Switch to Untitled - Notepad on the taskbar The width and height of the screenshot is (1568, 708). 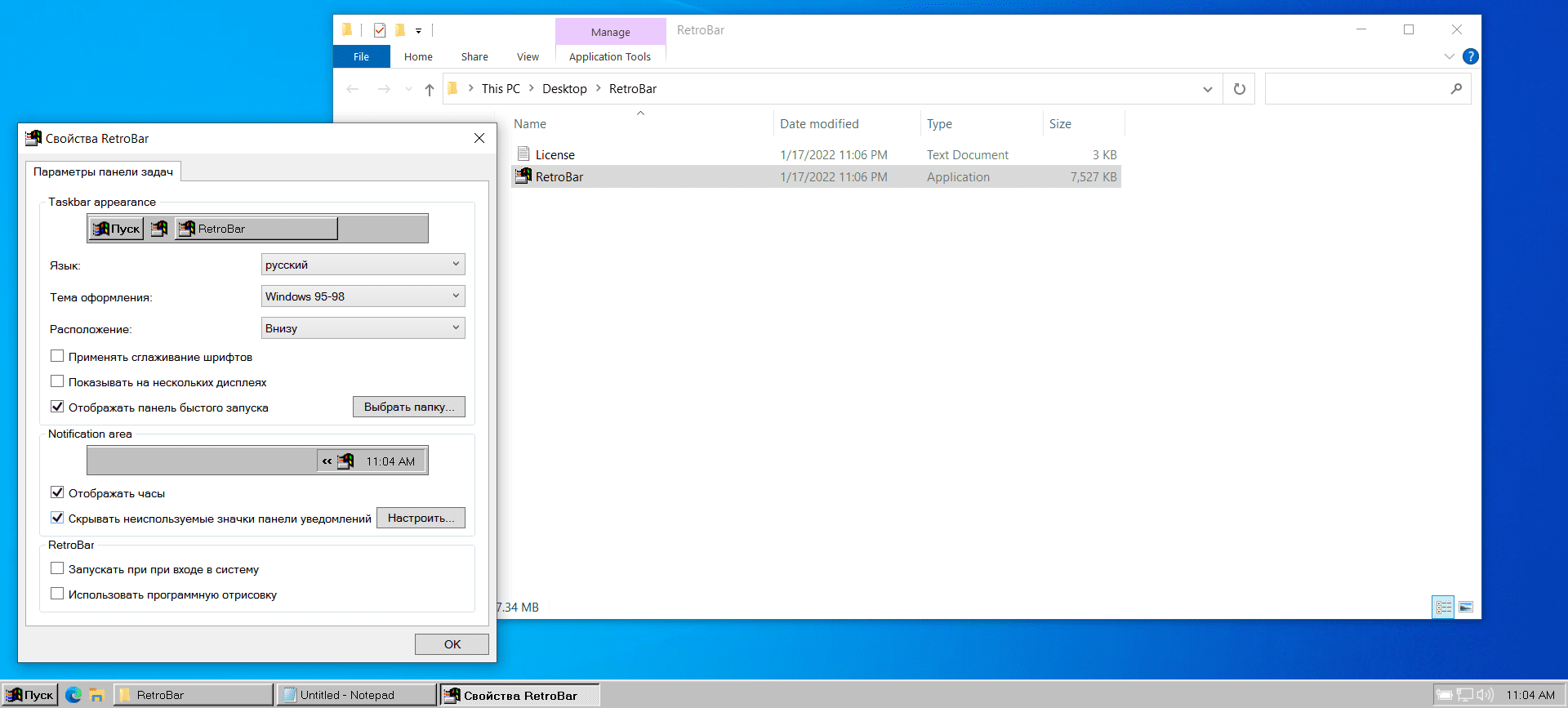[x=357, y=695]
